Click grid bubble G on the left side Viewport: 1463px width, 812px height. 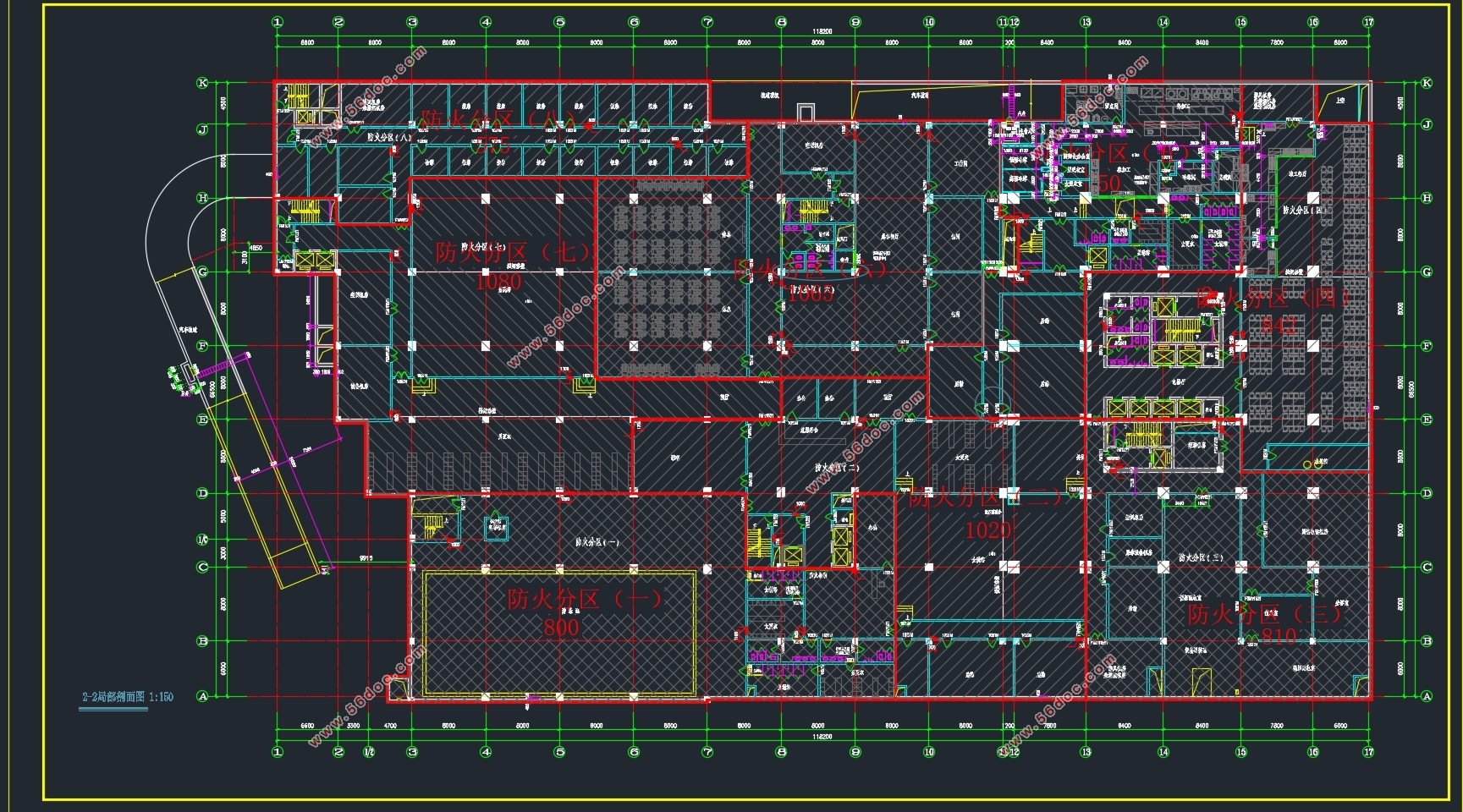(x=202, y=272)
